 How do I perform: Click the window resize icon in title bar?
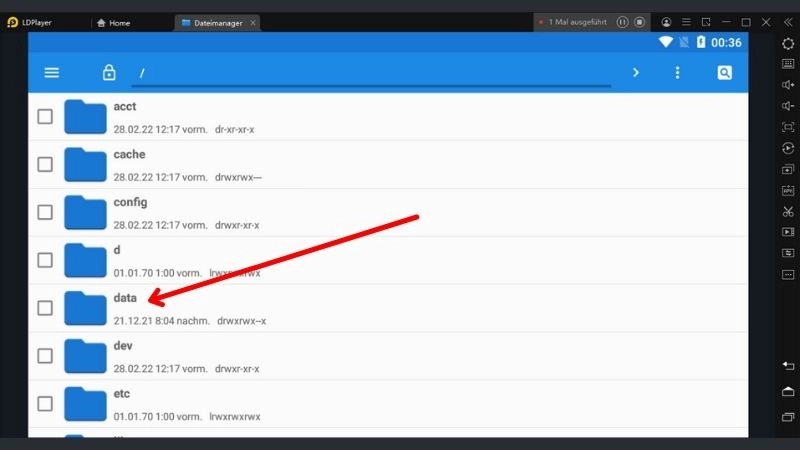[706, 22]
